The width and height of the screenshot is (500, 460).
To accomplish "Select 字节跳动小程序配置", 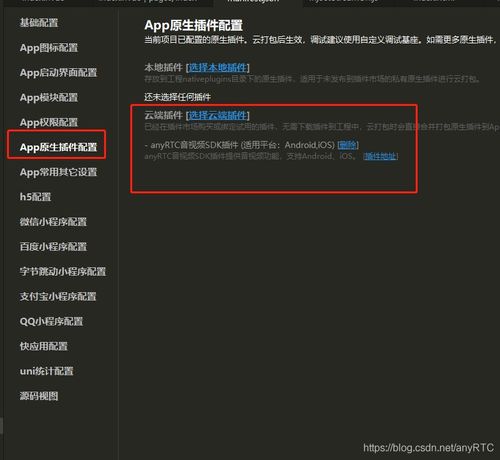I will (x=63, y=271).
